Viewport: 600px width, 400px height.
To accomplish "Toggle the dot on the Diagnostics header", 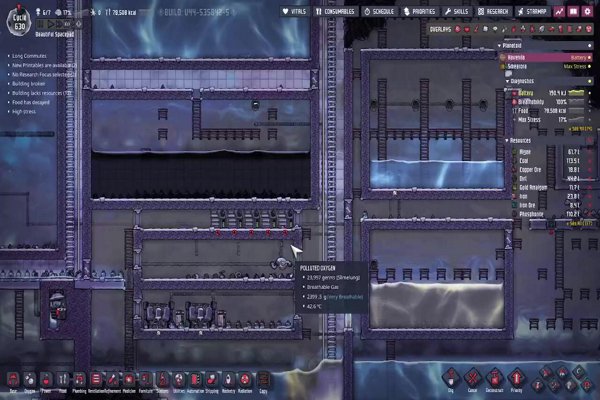I will 590,81.
